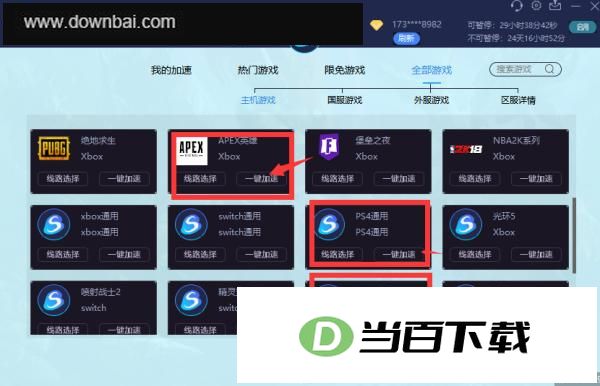Select 主机游戏 sub-category
The height and width of the screenshot is (386, 600).
click(x=258, y=100)
